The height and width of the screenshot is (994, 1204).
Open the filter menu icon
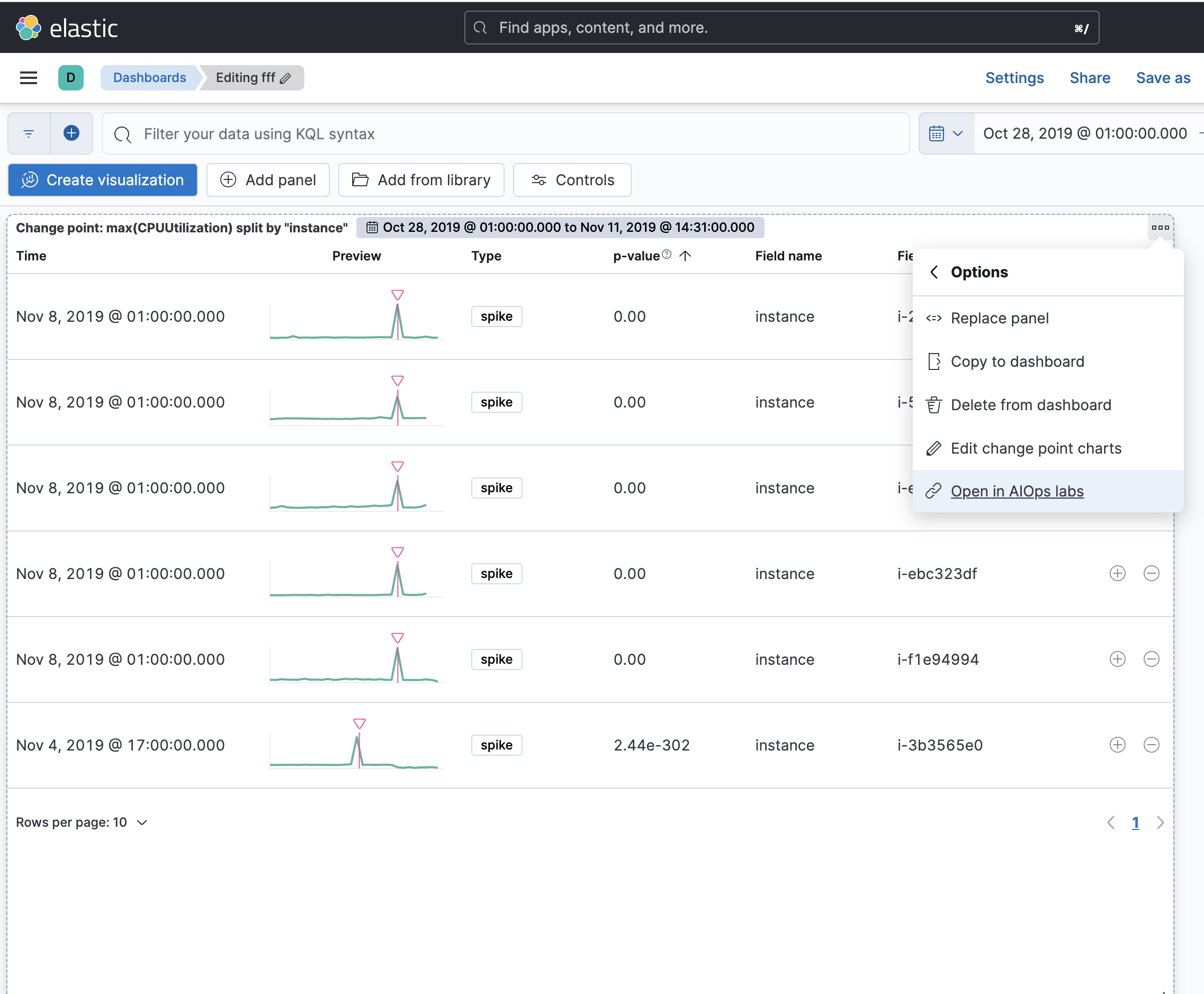pyautogui.click(x=29, y=133)
